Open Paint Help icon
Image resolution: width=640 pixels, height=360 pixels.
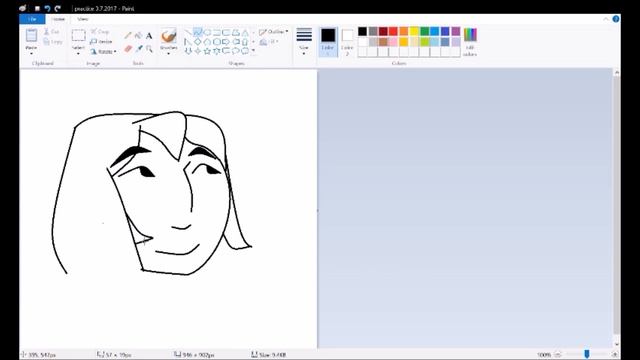click(x=616, y=19)
